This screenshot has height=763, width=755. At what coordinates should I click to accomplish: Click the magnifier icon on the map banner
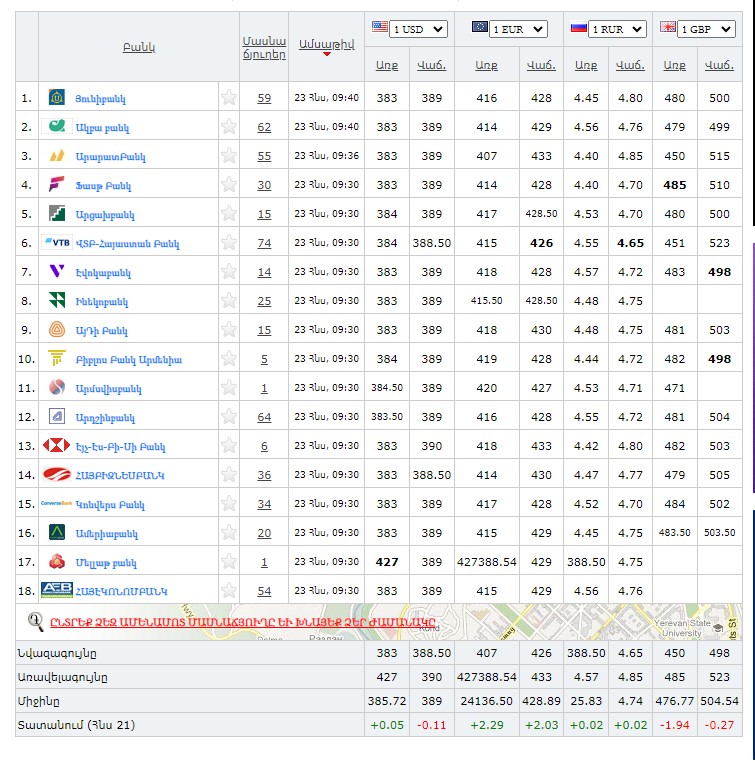35,622
